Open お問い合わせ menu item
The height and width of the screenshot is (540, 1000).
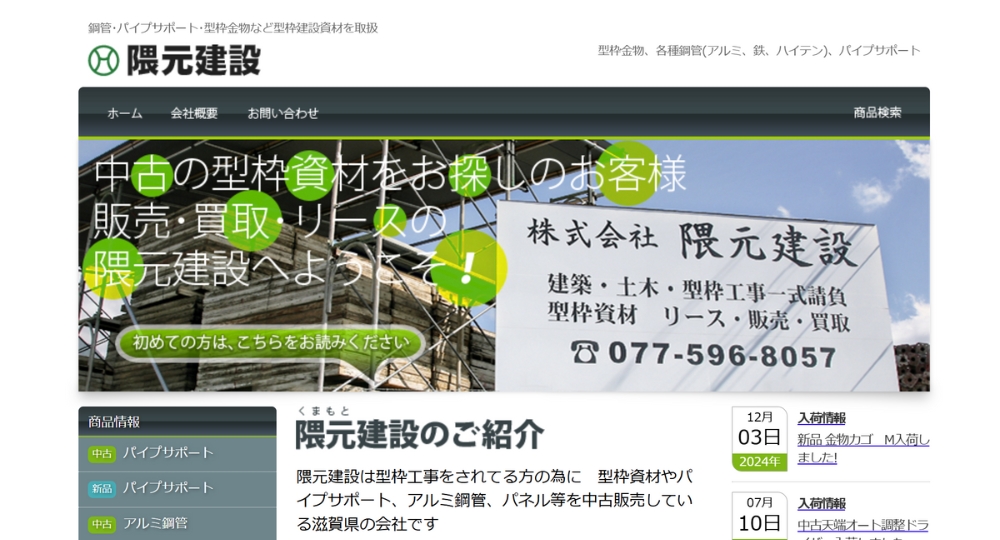tap(283, 113)
